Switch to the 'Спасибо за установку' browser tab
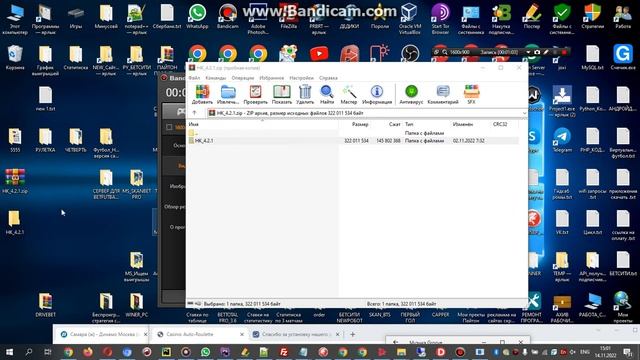Image resolution: width=640 pixels, height=360 pixels. click(296, 334)
